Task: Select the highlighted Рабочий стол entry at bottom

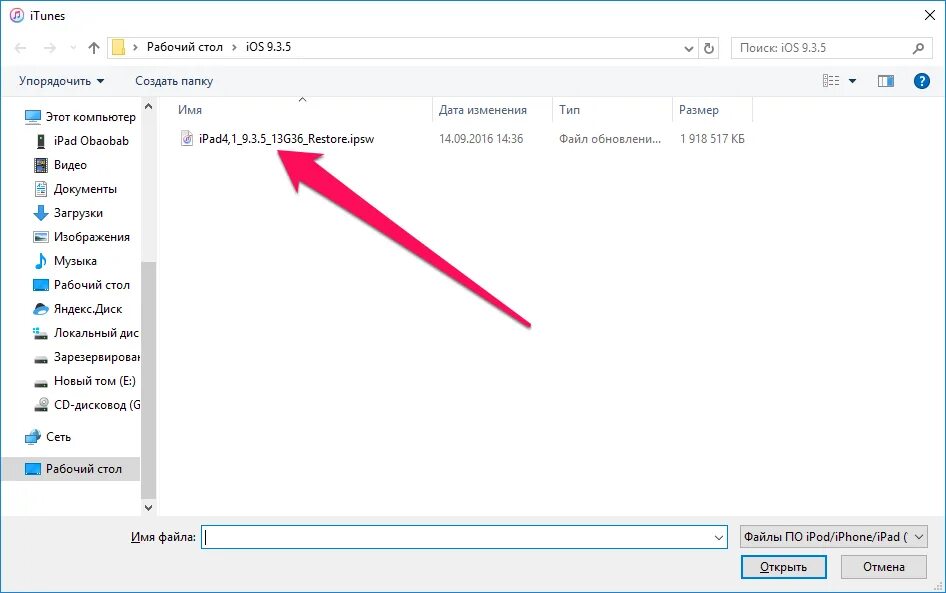Action: 71,469
